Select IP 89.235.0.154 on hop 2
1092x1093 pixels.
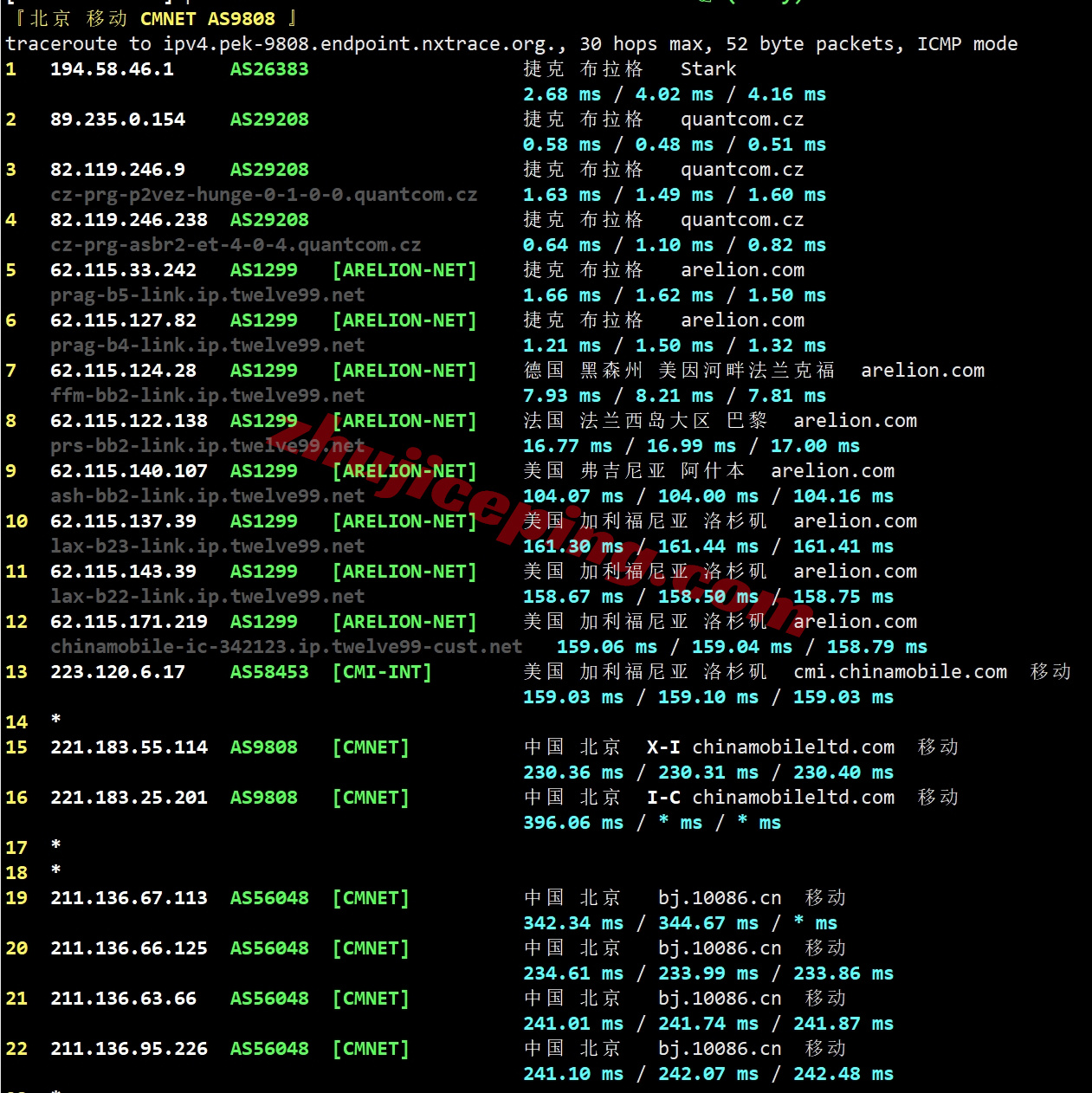click(118, 120)
